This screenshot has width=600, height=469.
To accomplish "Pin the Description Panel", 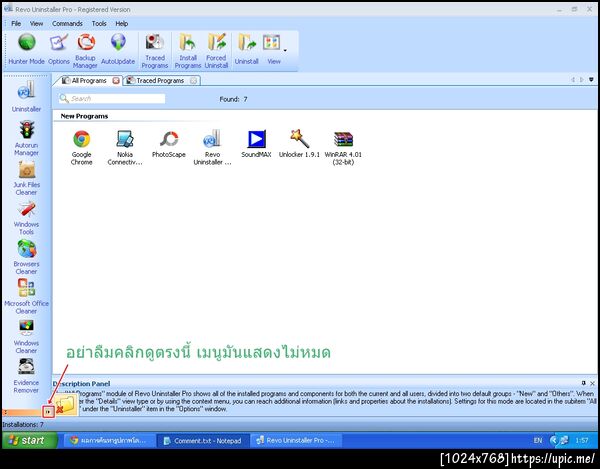I will tap(584, 383).
